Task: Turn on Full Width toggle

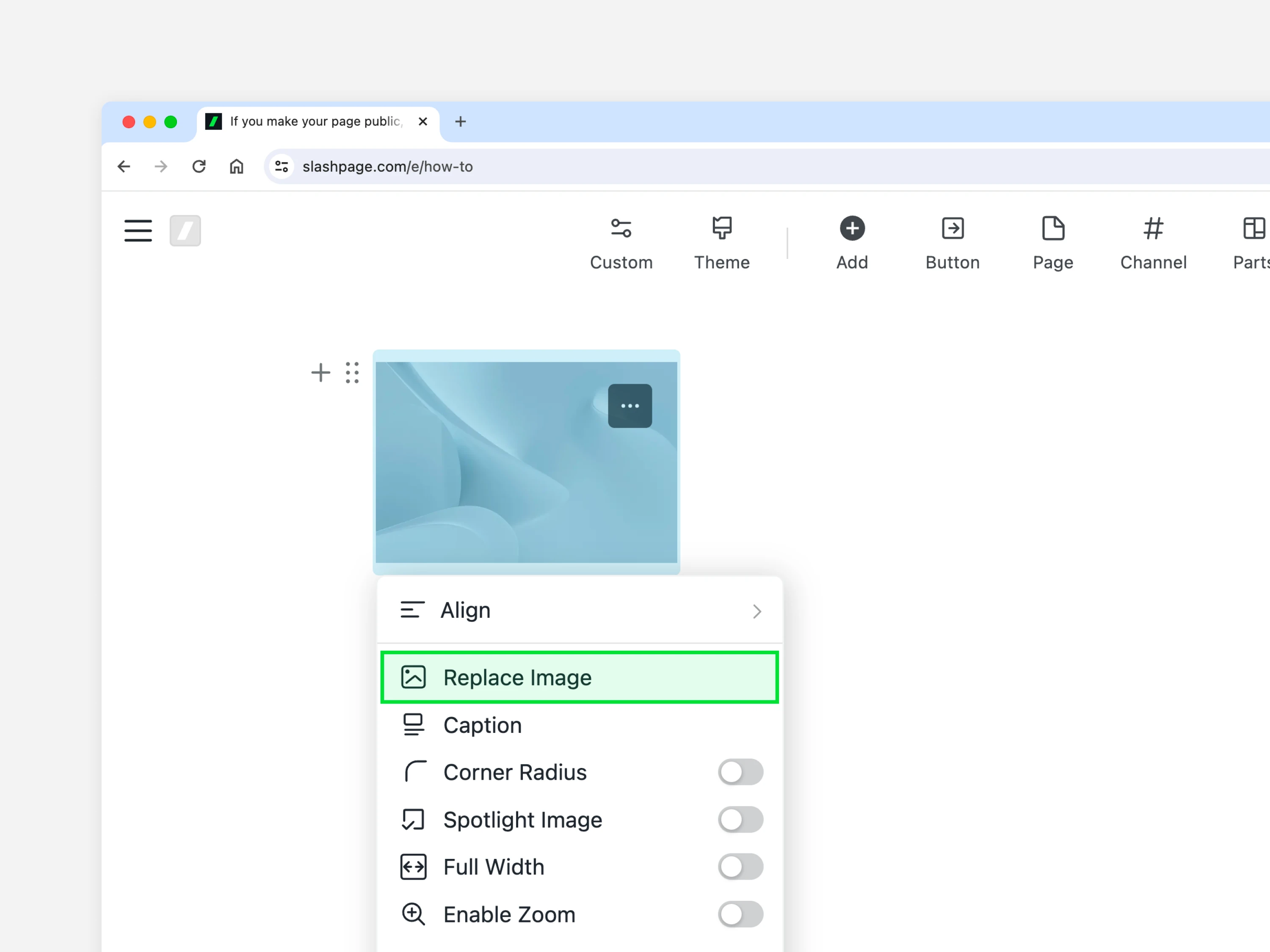Action: (x=740, y=867)
